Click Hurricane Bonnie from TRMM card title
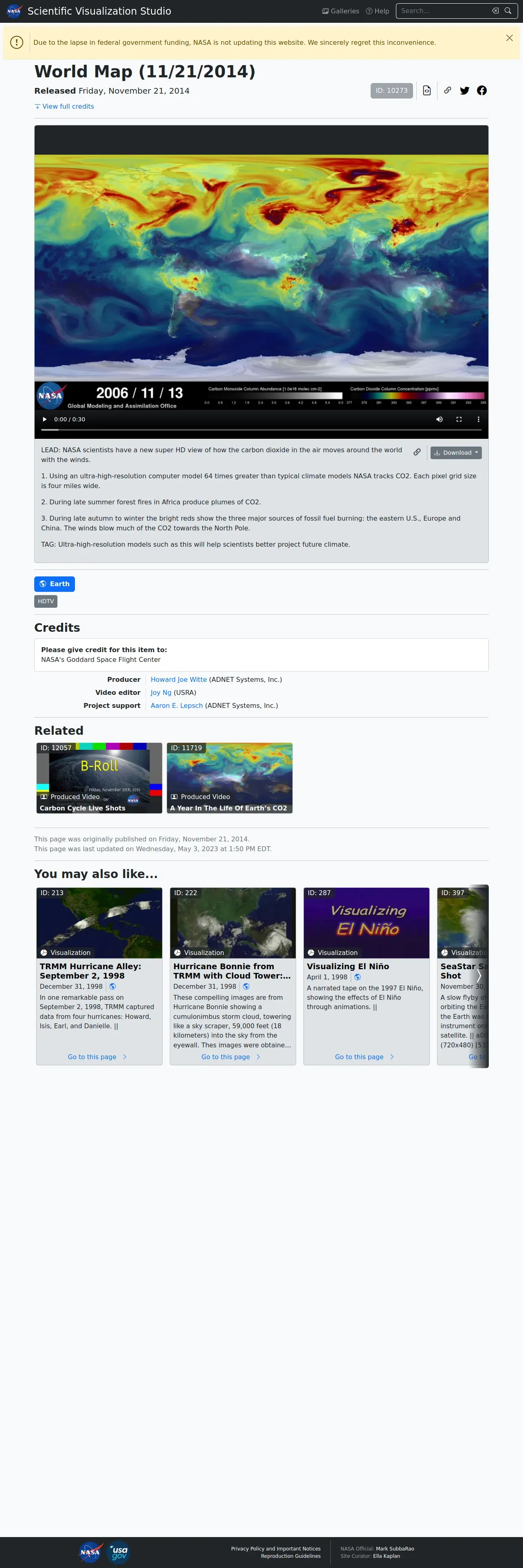This screenshot has height=1568, width=523. point(232,971)
